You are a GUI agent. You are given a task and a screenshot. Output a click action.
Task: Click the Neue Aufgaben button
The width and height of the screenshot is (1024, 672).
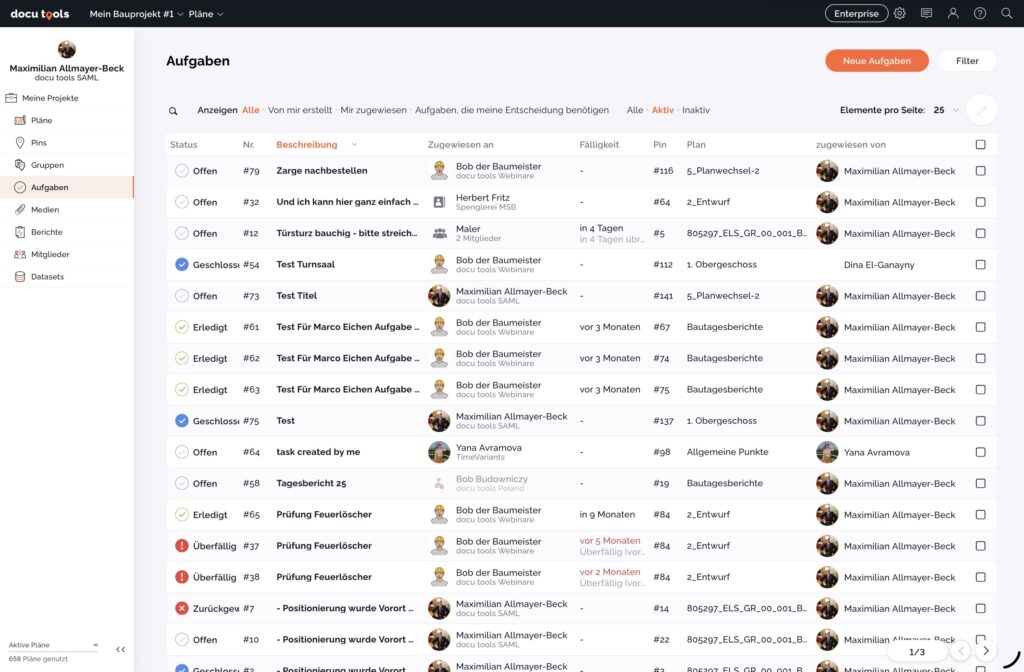coord(876,61)
